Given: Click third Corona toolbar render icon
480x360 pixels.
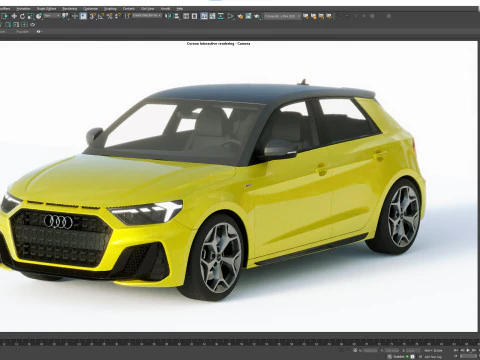Looking at the screenshot, I should coord(321,16).
